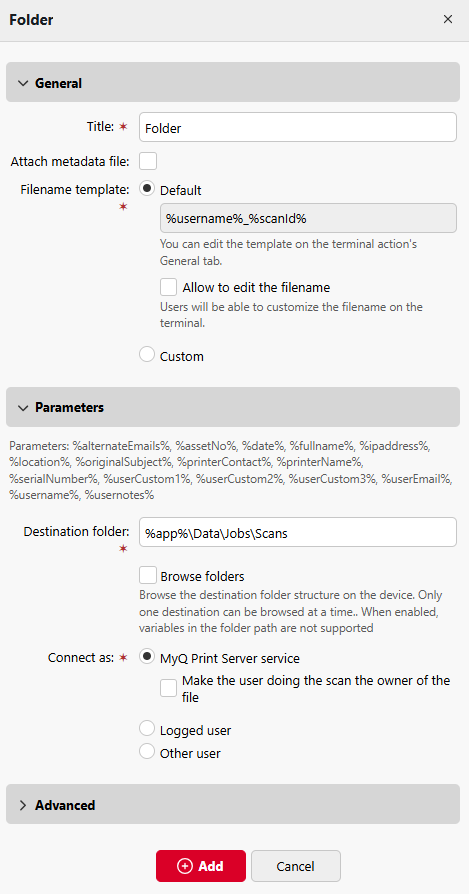Check Make the user owner of file
The image size is (469, 894).
[x=169, y=688]
